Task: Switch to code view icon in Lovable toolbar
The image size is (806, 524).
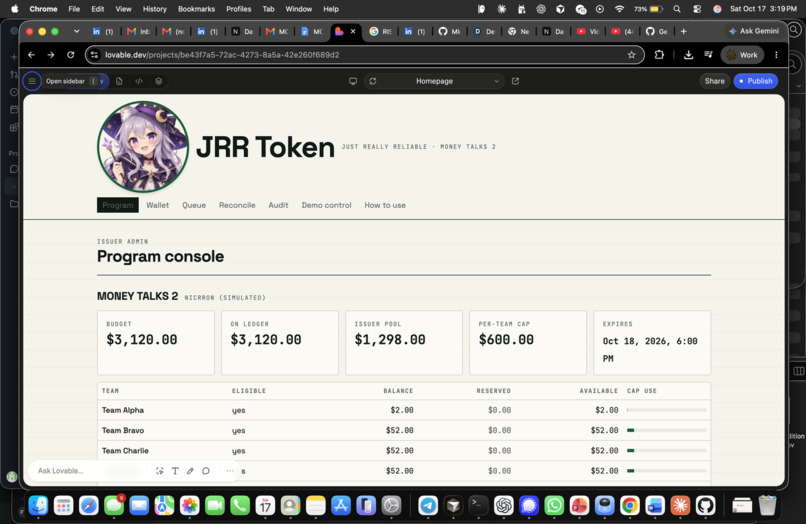Action: coord(139,81)
